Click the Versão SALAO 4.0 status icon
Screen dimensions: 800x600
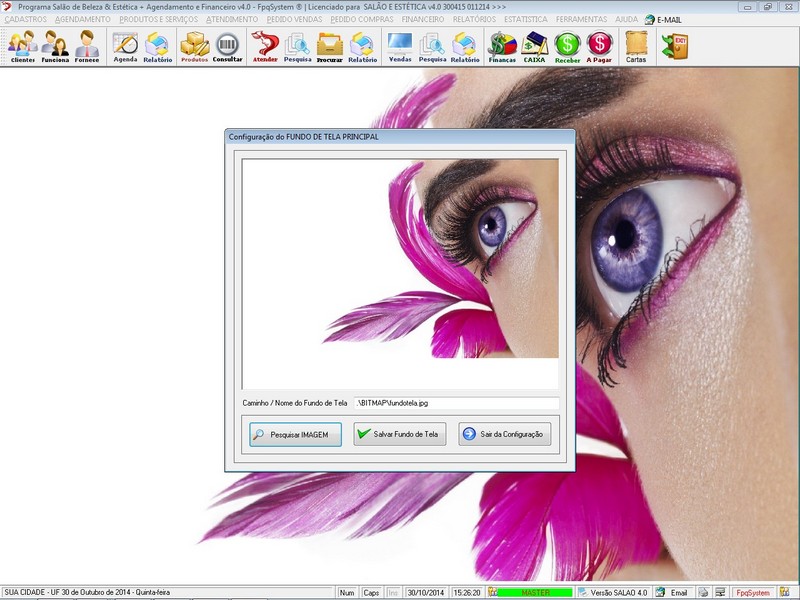[582, 592]
